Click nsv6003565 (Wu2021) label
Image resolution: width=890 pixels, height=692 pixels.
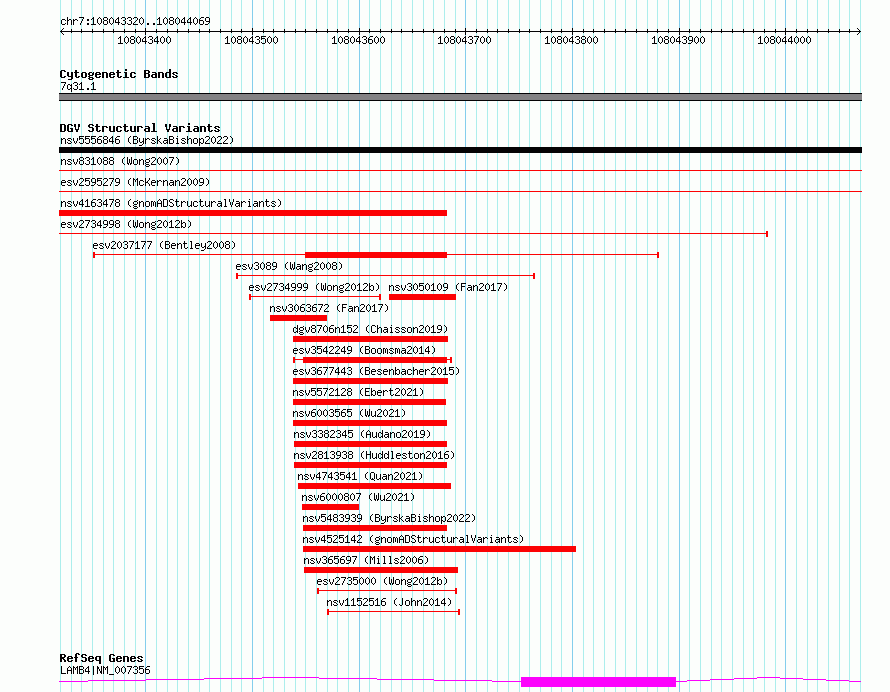349,413
